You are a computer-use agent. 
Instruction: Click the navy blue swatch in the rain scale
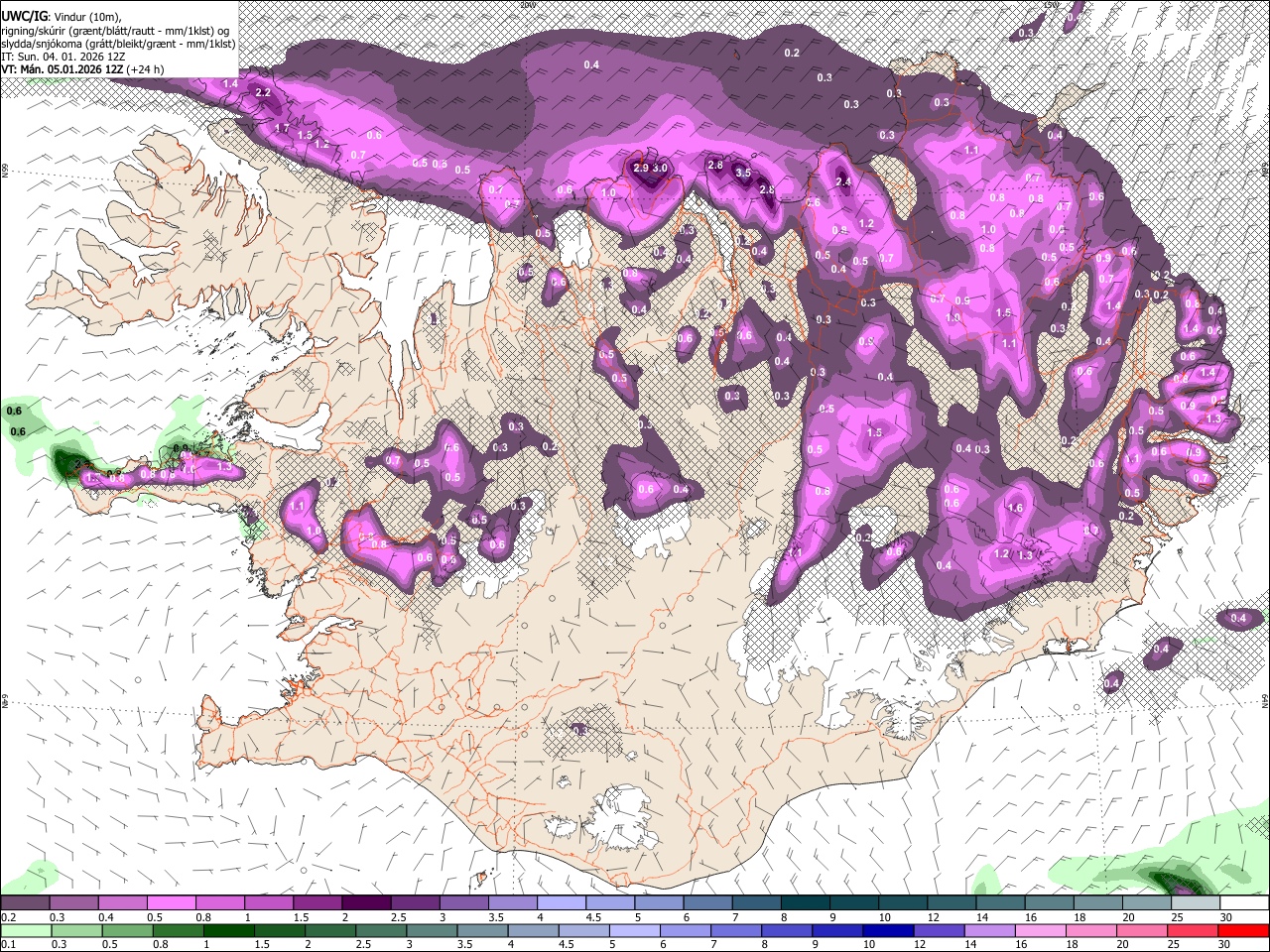[x=886, y=930]
